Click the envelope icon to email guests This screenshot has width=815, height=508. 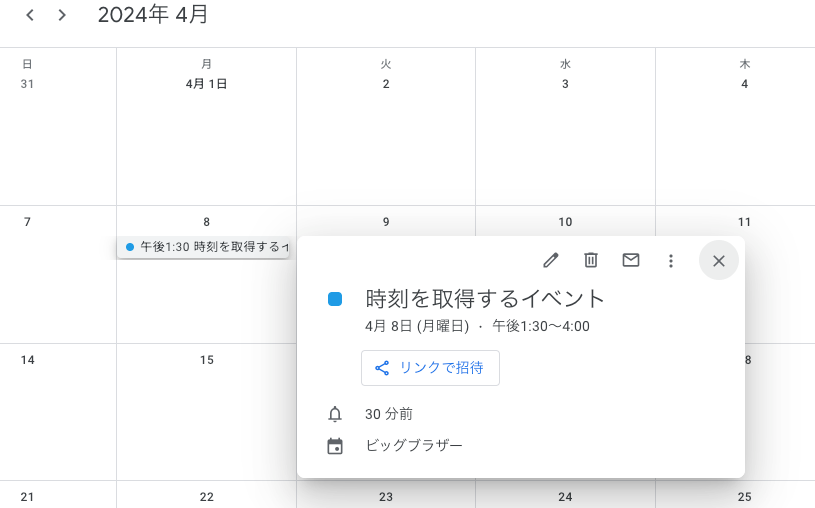pos(631,260)
